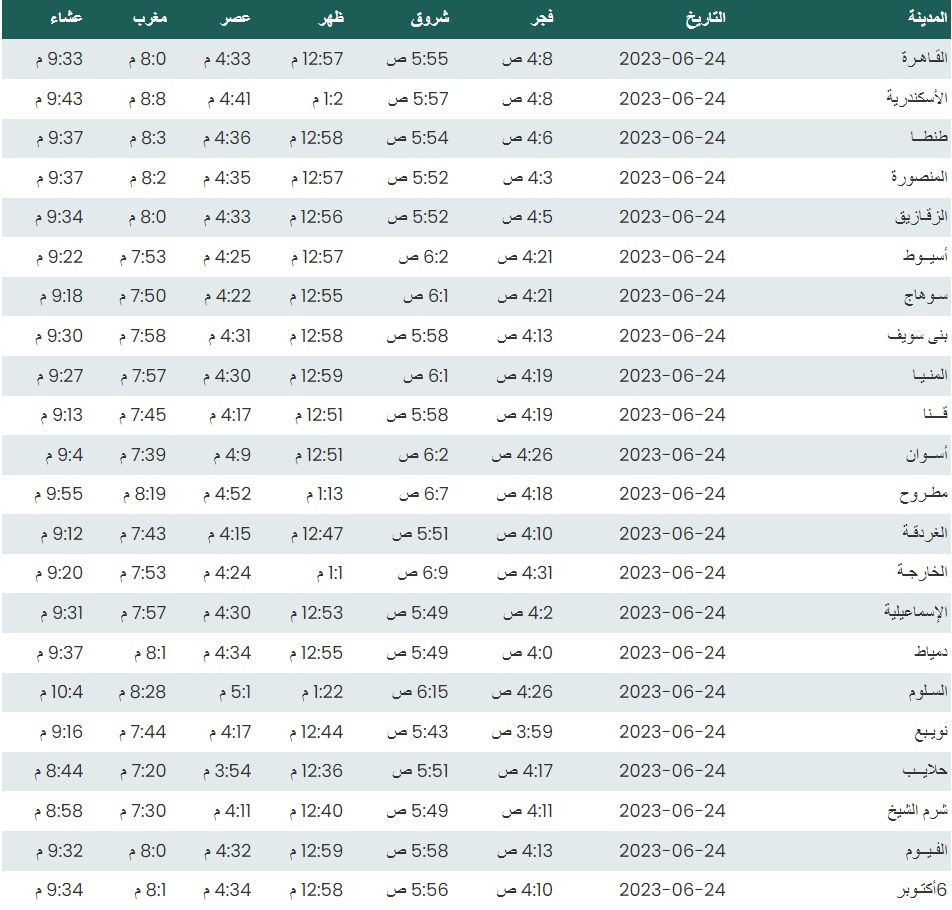Select the الأسكندرية city row label

904,99
